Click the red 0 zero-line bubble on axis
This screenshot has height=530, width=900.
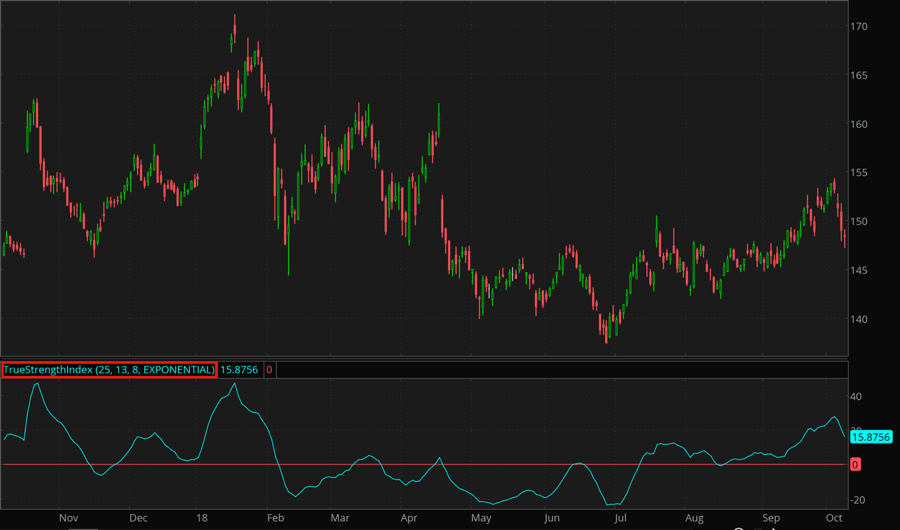coord(855,465)
